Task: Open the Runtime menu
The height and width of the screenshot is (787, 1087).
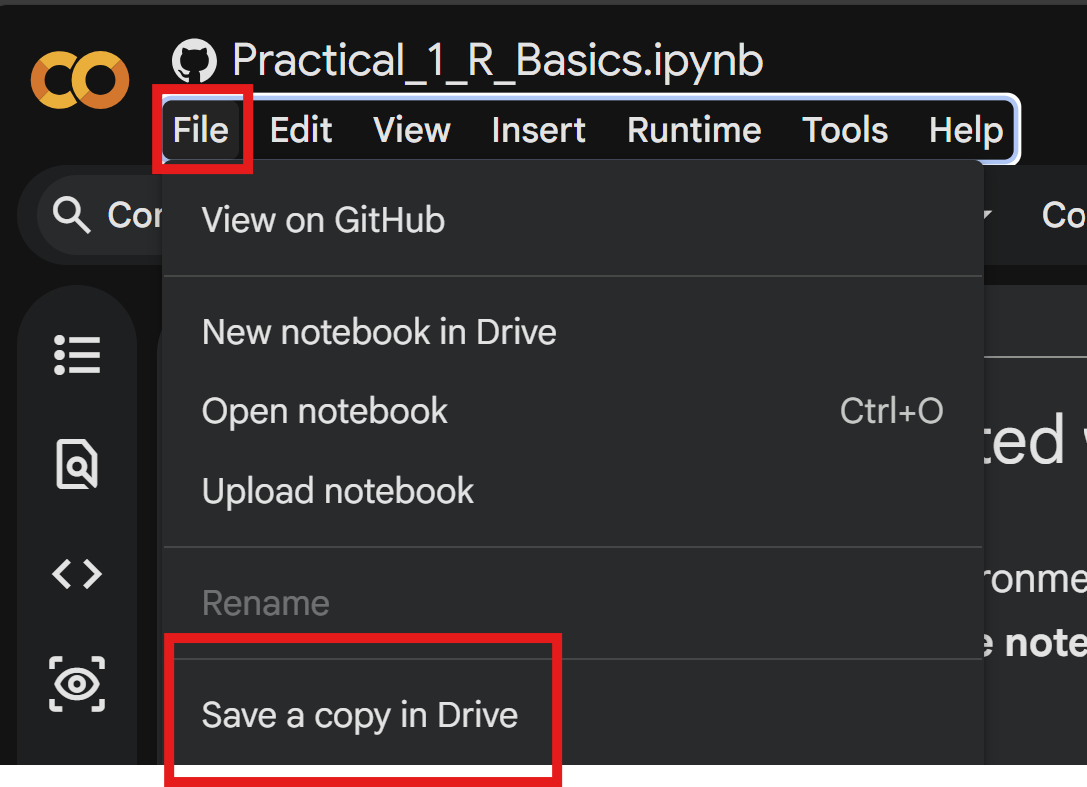Action: click(x=694, y=130)
